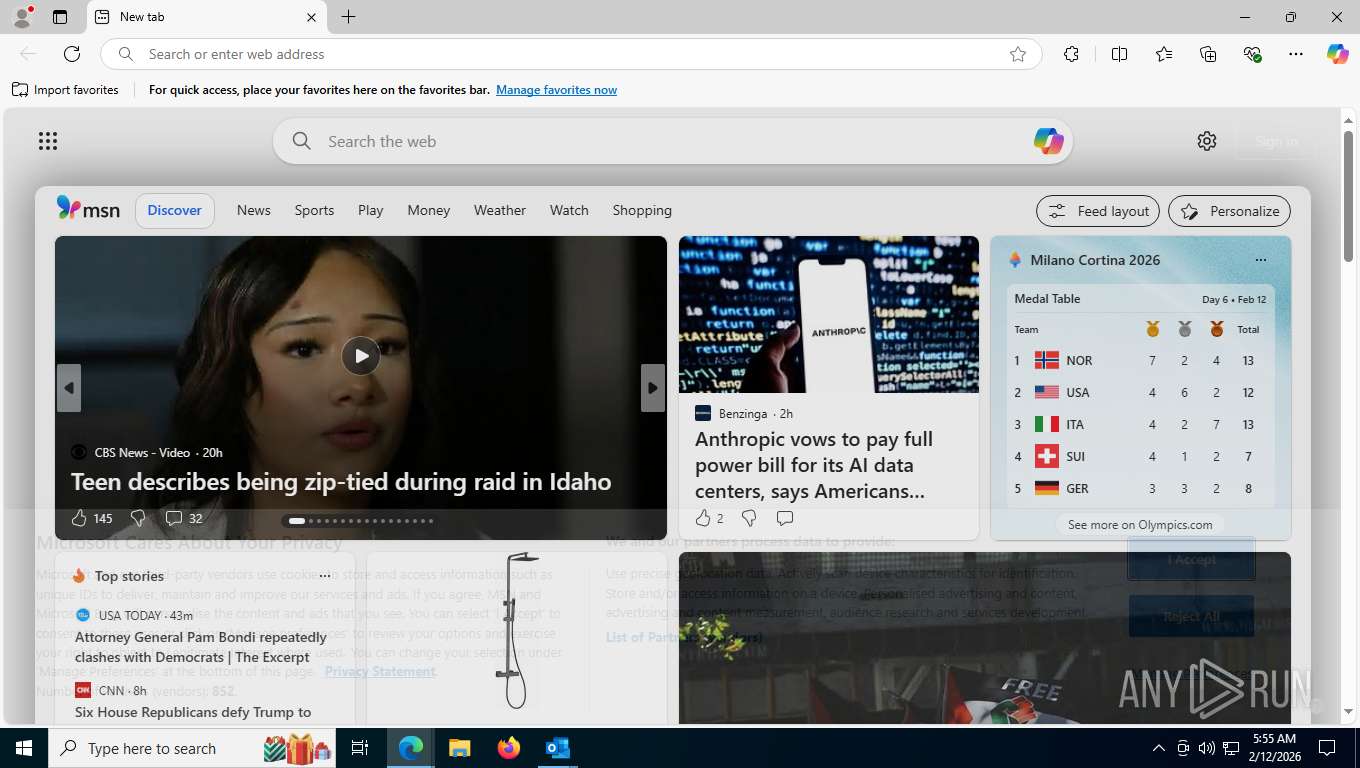Click the Personalize button
This screenshot has height=768, width=1360.
coord(1230,211)
